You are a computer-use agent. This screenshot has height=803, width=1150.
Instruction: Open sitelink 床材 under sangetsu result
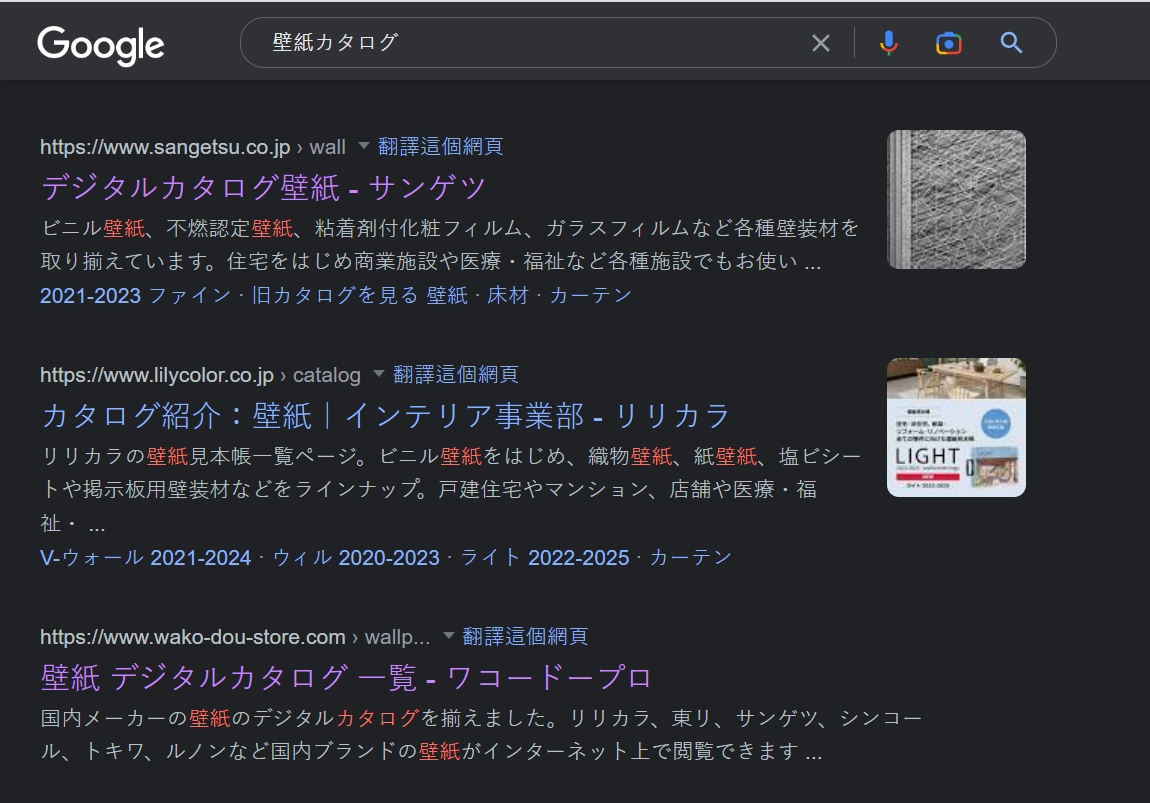click(x=508, y=296)
